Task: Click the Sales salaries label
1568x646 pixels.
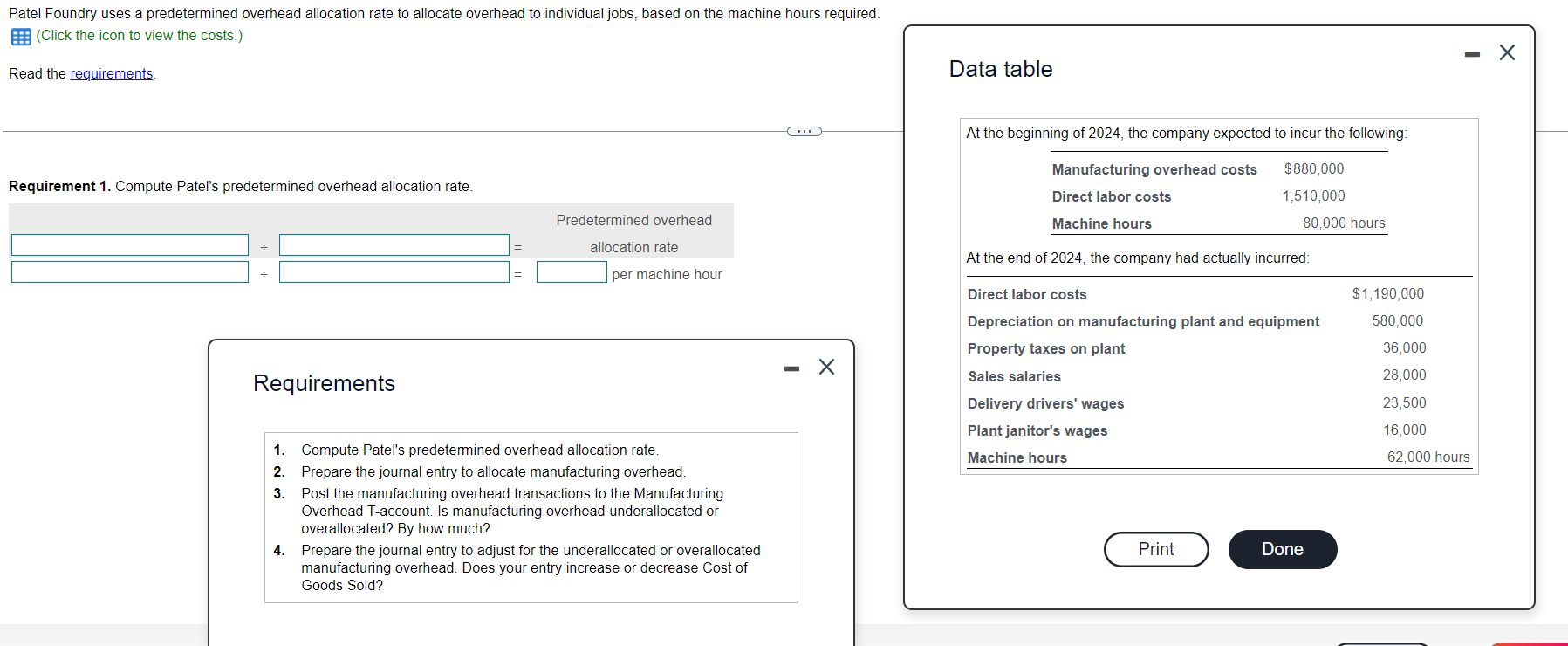Action: pos(1014,376)
